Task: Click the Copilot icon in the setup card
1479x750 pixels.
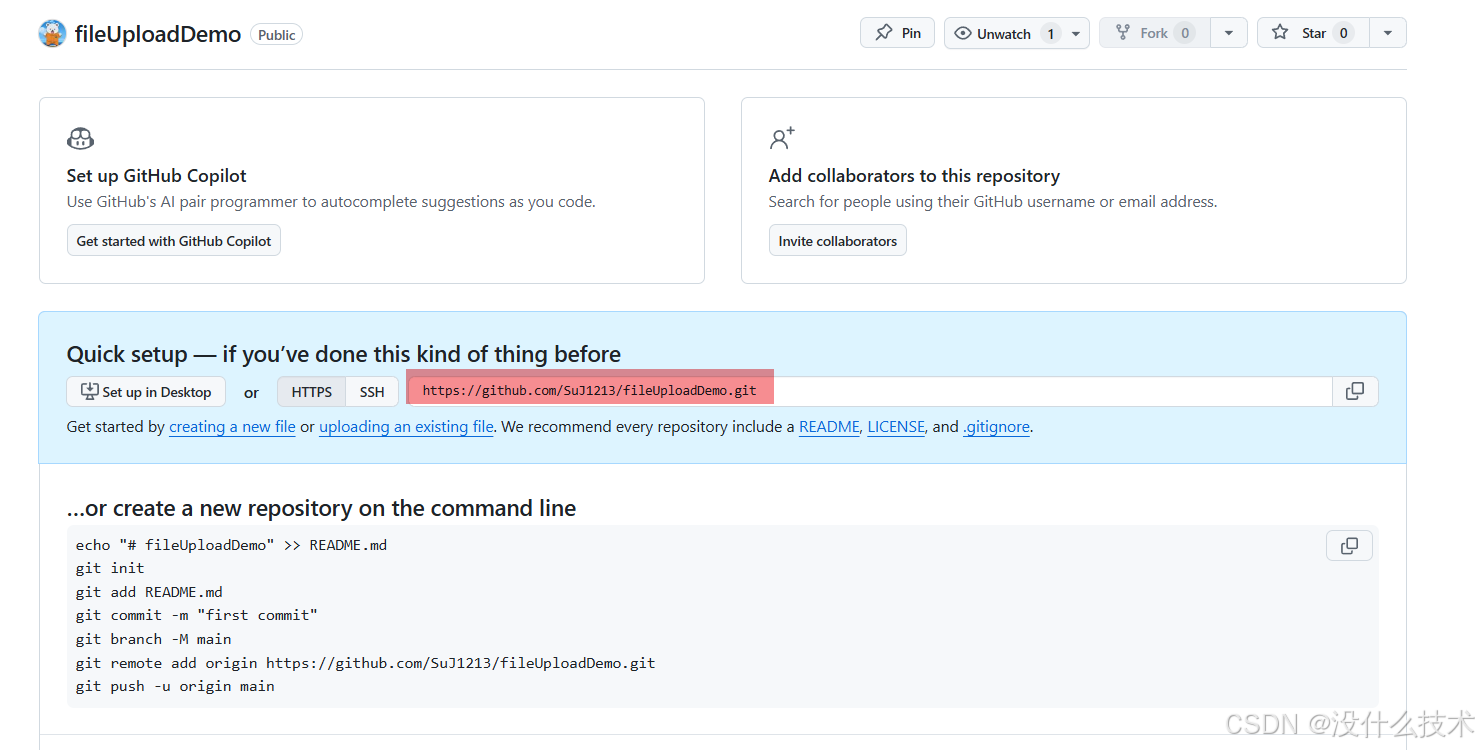Action: point(80,138)
